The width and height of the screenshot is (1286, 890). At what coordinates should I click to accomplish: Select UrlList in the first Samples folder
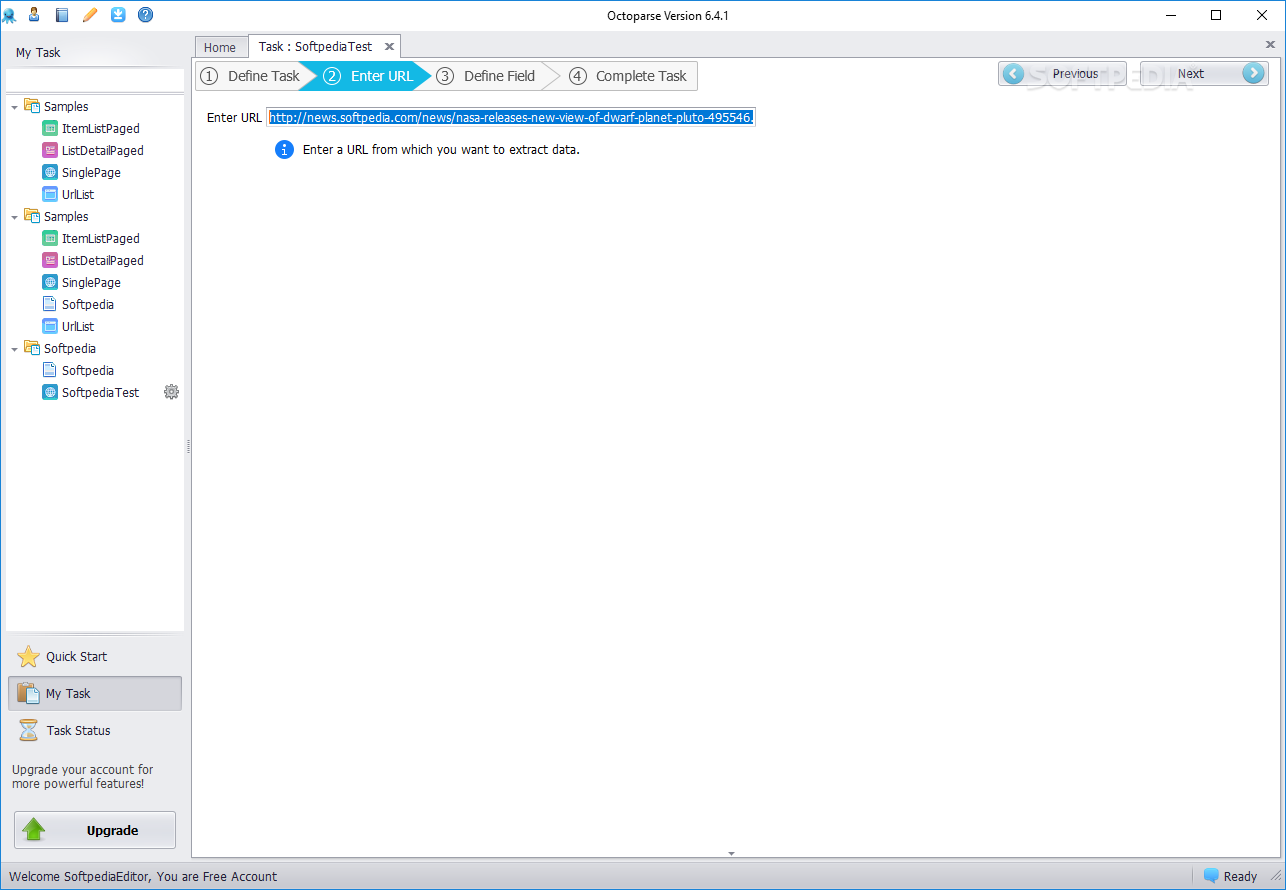click(78, 195)
